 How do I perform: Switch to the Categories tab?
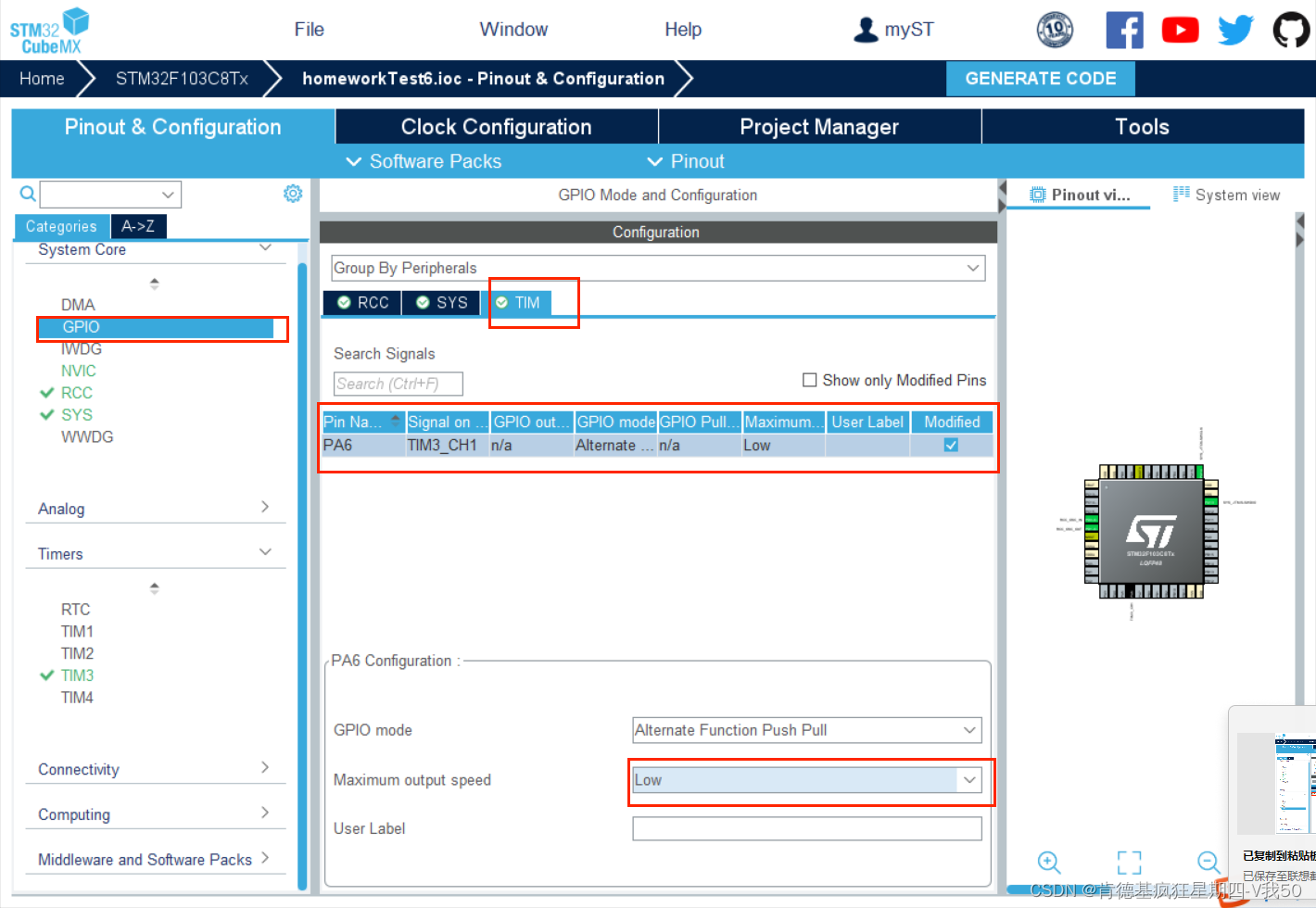point(61,227)
